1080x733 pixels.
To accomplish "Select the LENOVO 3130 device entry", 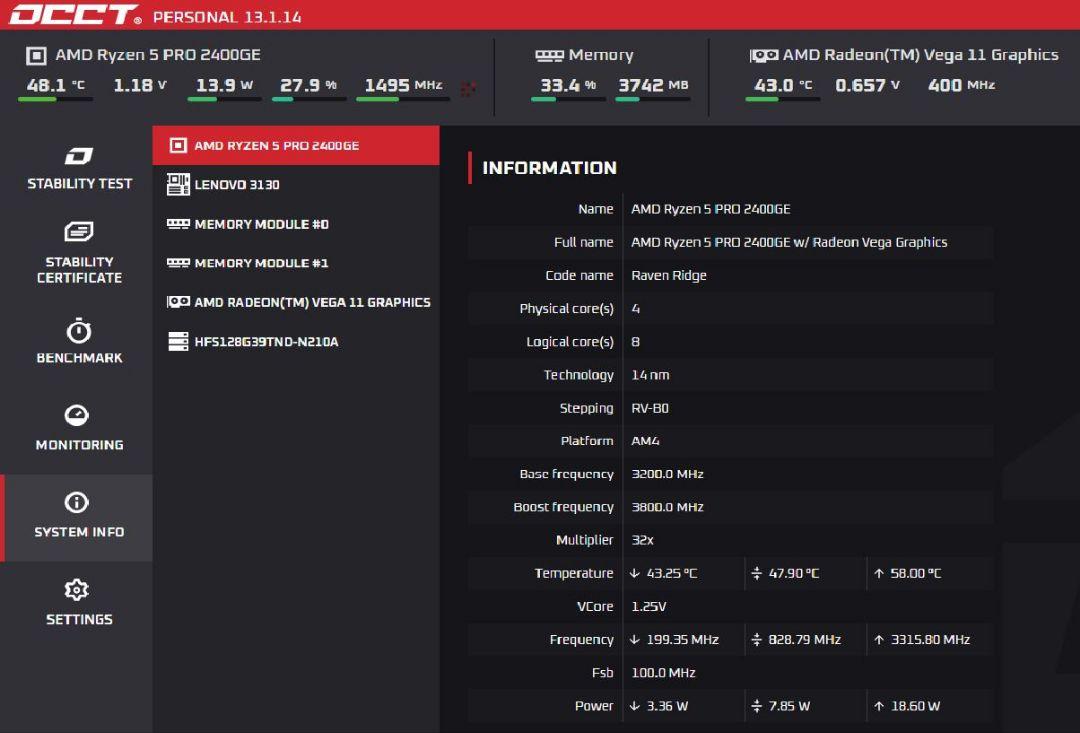I will click(295, 185).
